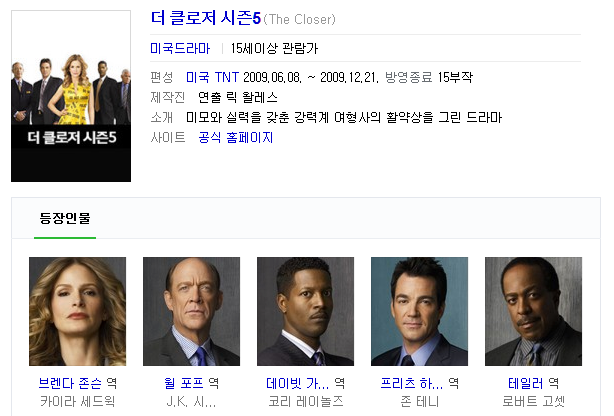
Task: Open Kyra Sedgwick's character photo
Action: pos(78,311)
